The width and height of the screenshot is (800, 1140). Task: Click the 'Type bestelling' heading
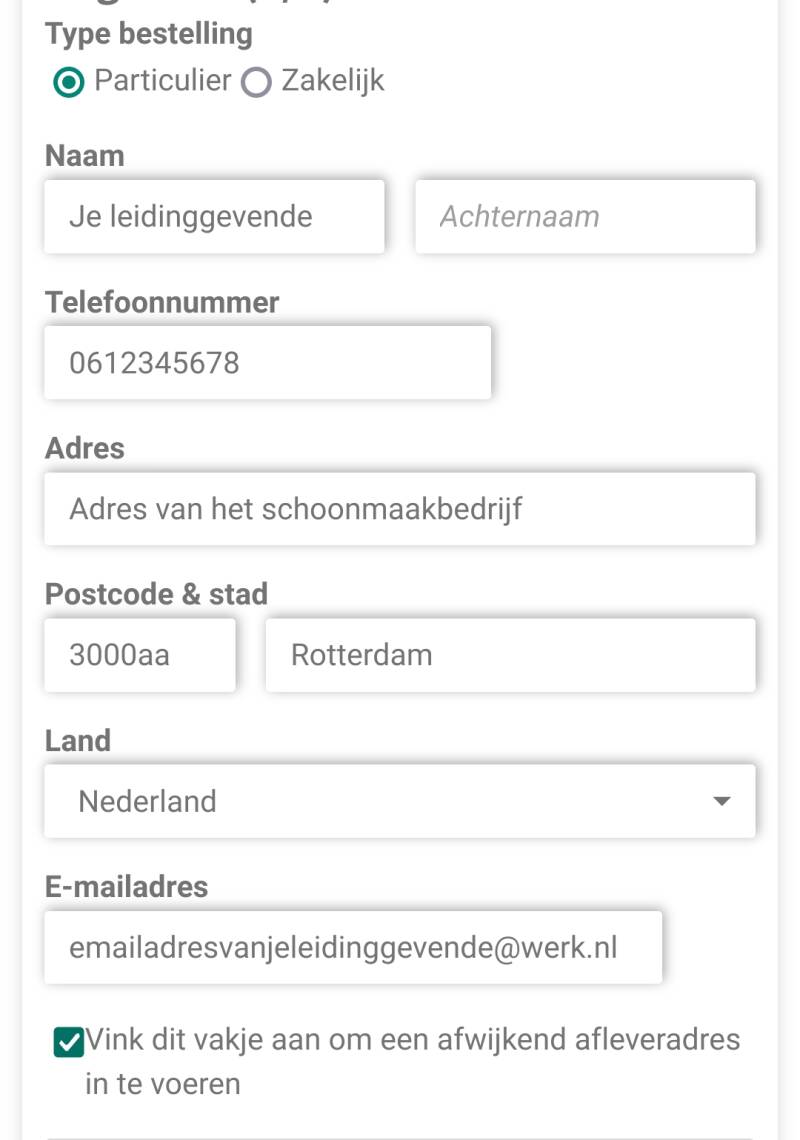(x=149, y=34)
